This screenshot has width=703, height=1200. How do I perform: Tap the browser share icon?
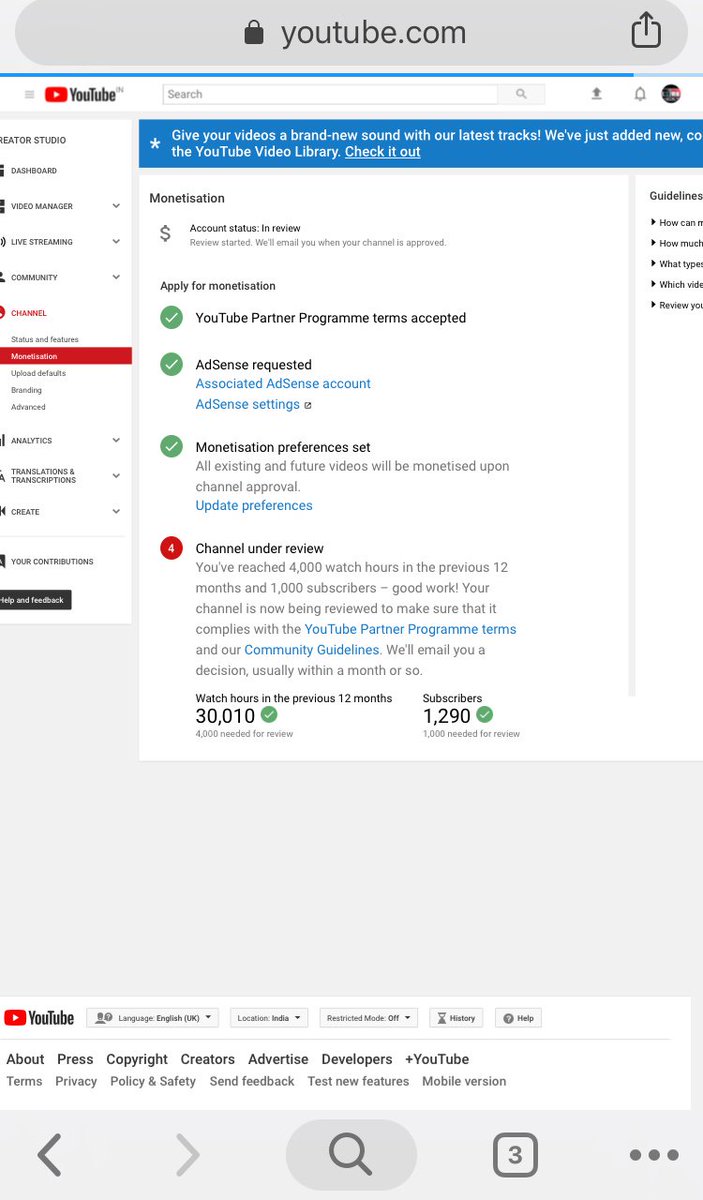646,29
